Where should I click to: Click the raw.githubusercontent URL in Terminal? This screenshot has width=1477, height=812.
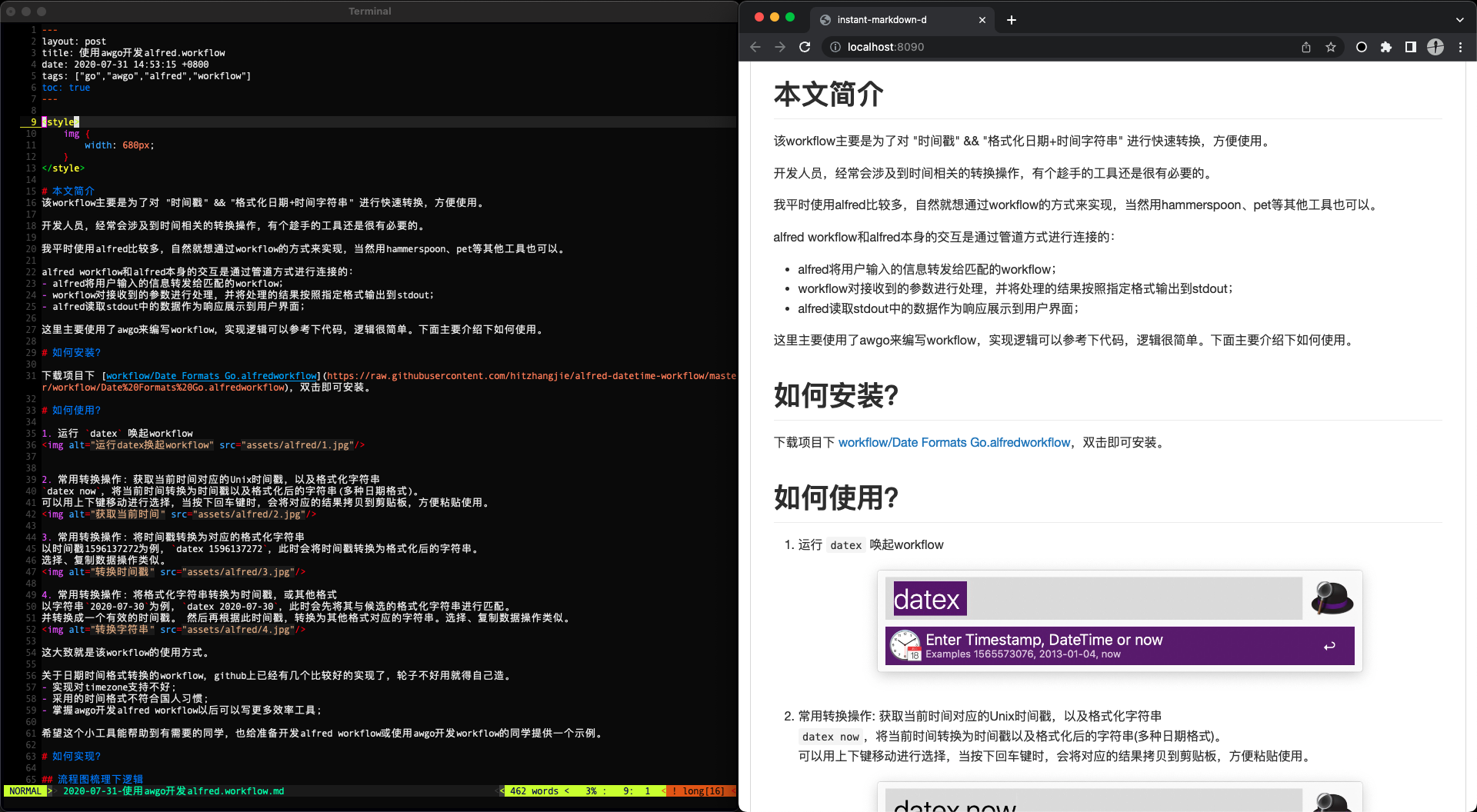[x=532, y=376]
